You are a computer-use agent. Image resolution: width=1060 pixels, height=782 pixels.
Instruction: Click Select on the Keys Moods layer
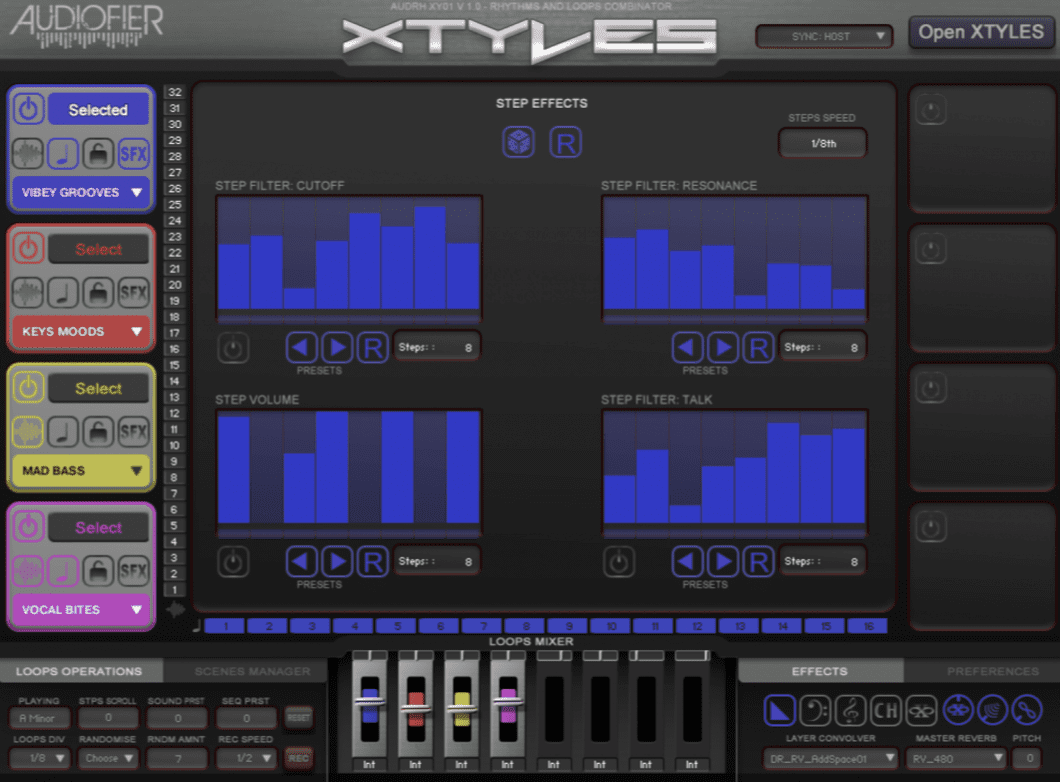coord(98,249)
